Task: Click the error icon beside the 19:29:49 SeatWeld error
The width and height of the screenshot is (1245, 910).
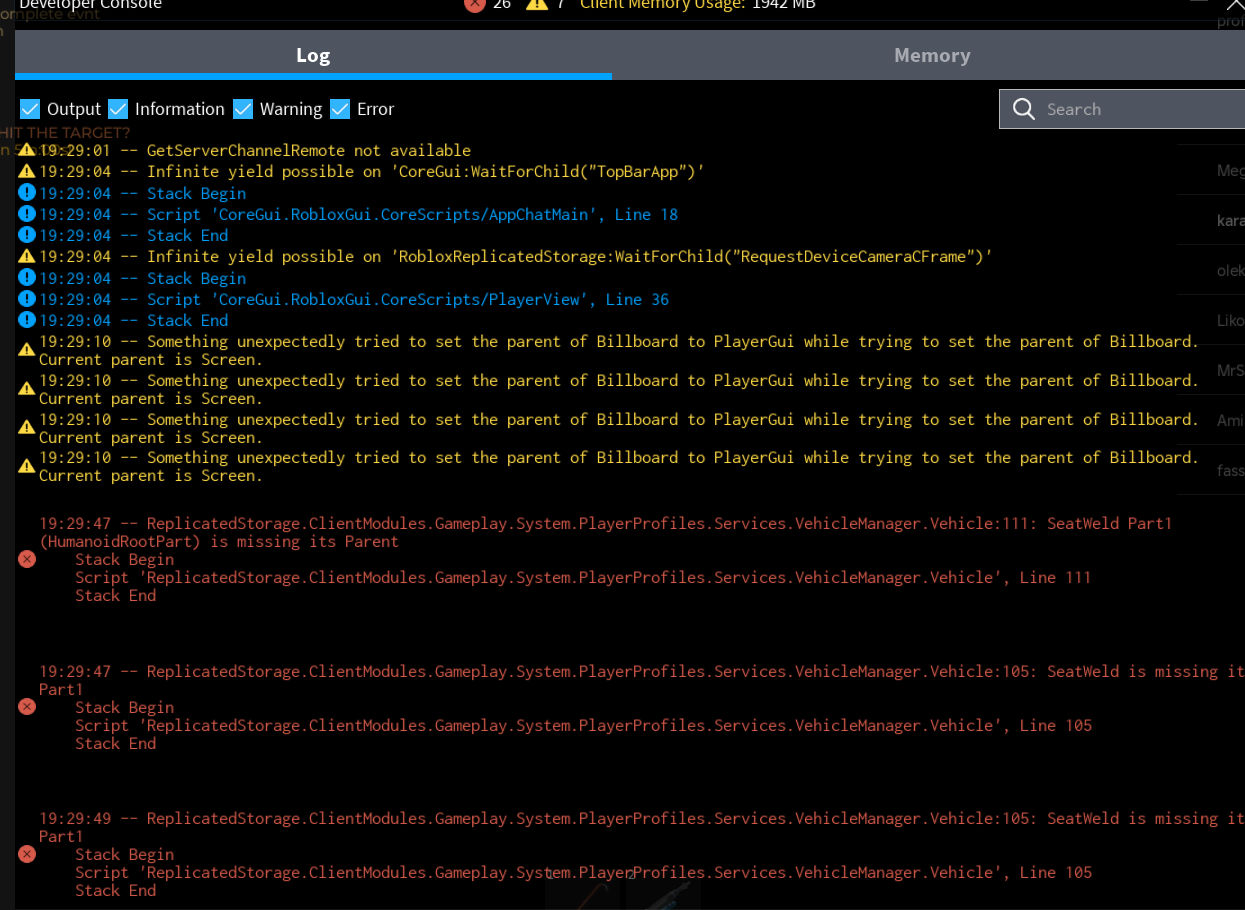Action: pyautogui.click(x=27, y=854)
